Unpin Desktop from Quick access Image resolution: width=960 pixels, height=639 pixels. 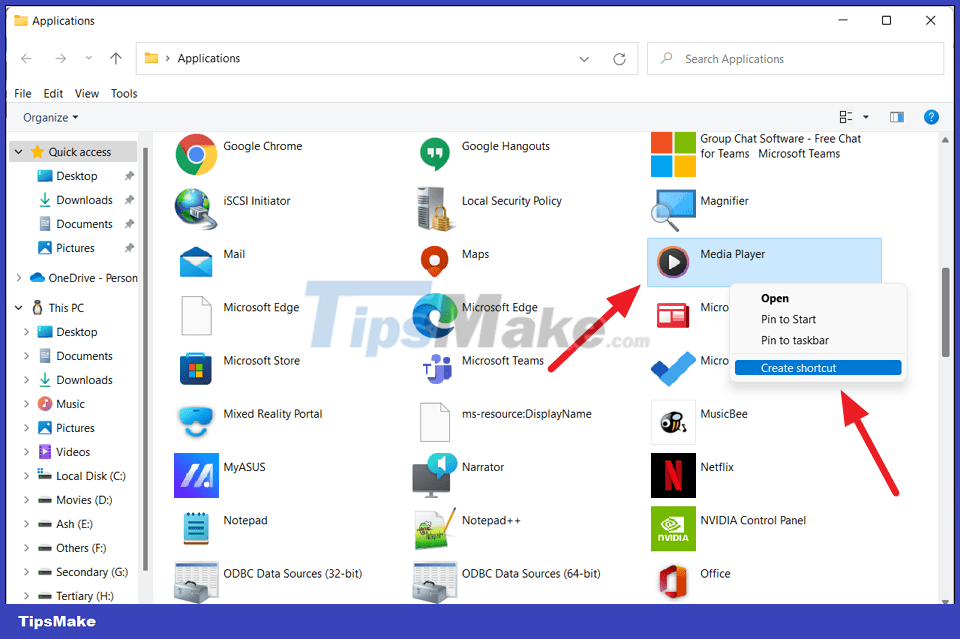coord(129,175)
